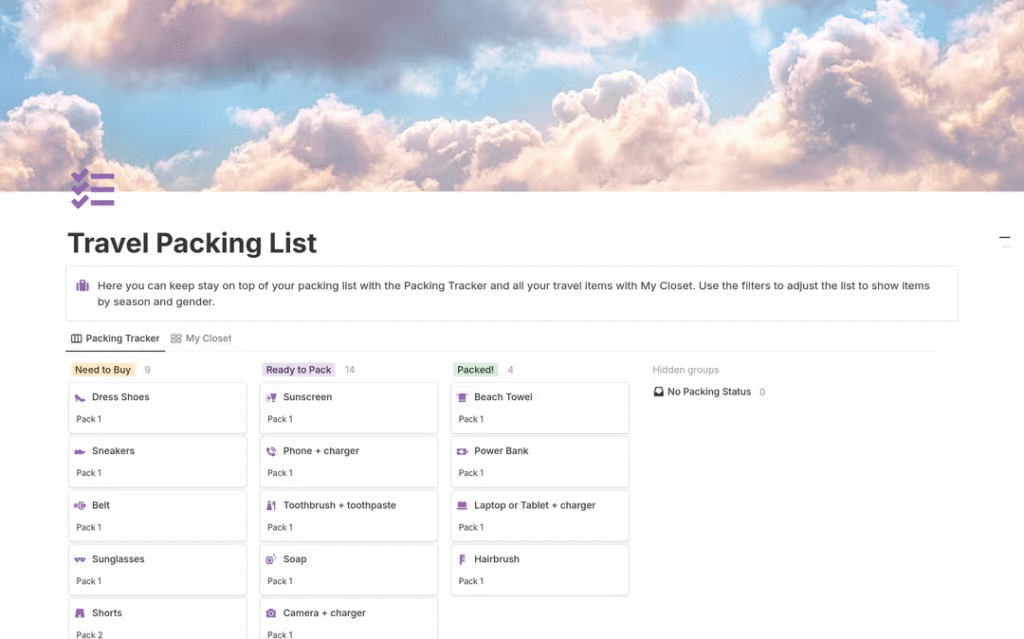Click the Belt card icon
The image size is (1024, 639).
(x=80, y=506)
